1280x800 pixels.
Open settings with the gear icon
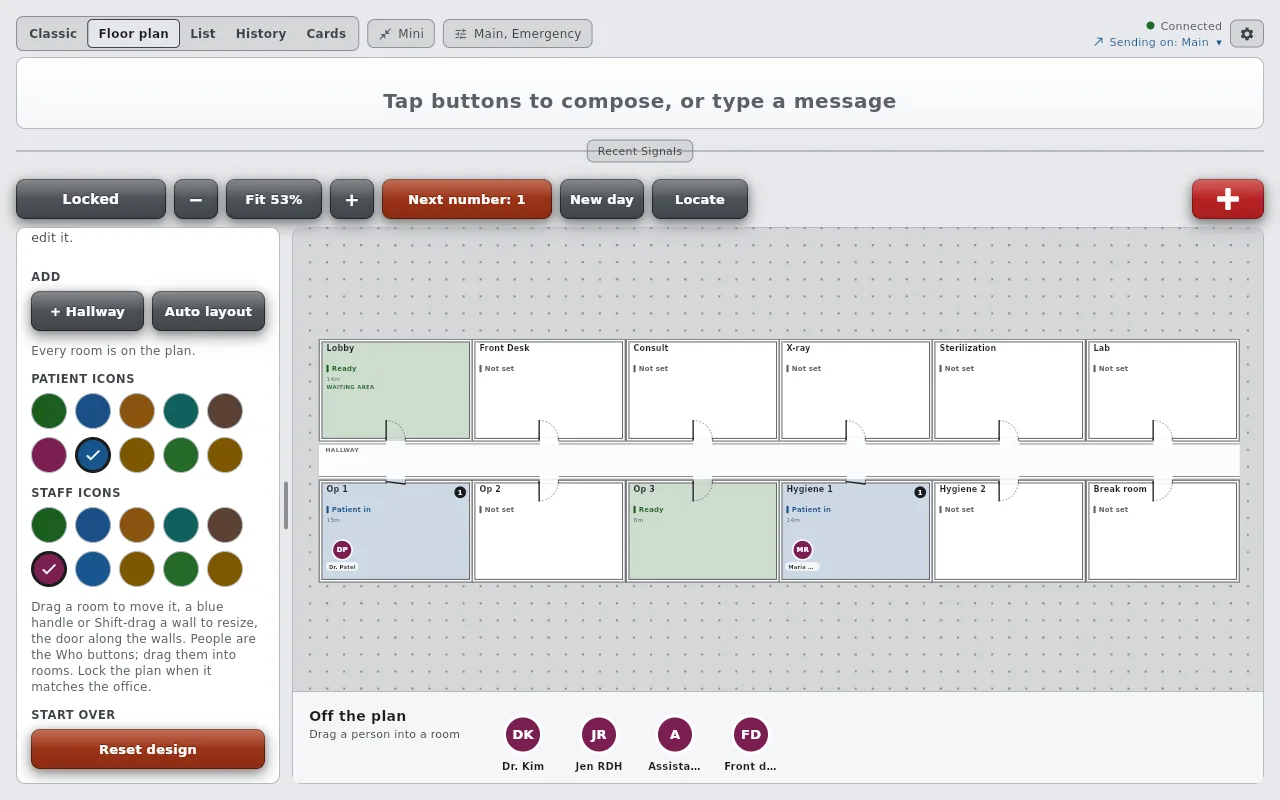(1247, 34)
